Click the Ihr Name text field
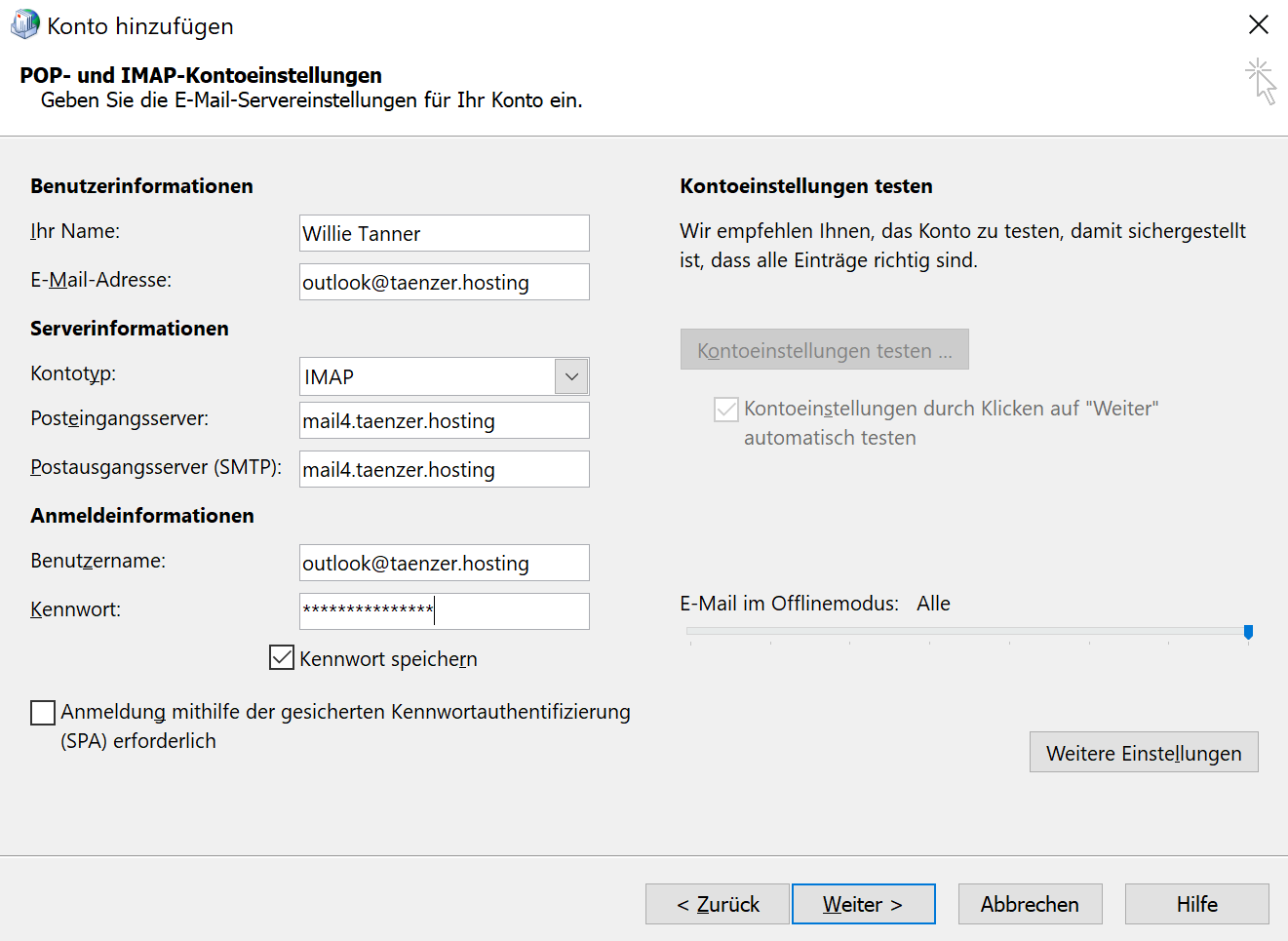The height and width of the screenshot is (941, 1288). tap(444, 234)
